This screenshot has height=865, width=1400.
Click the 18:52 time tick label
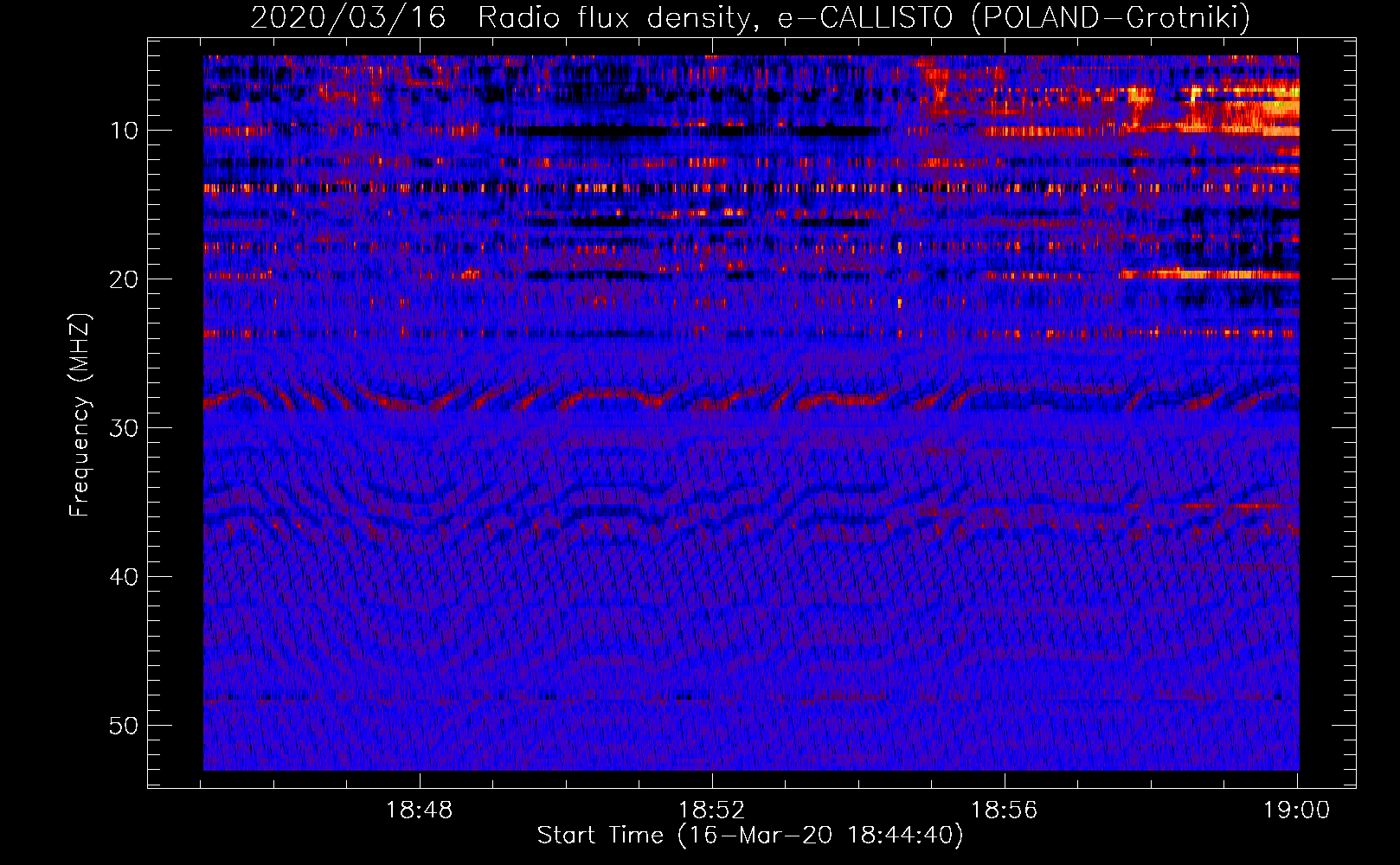(711, 811)
